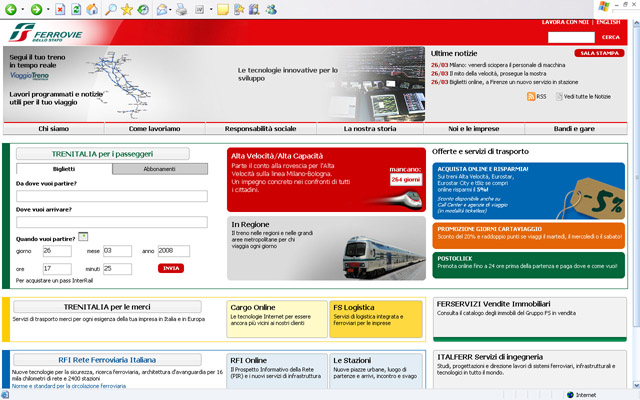Screen dimensions: 640x400
Task: Click the SALA STAMPA button
Action: coord(599,53)
